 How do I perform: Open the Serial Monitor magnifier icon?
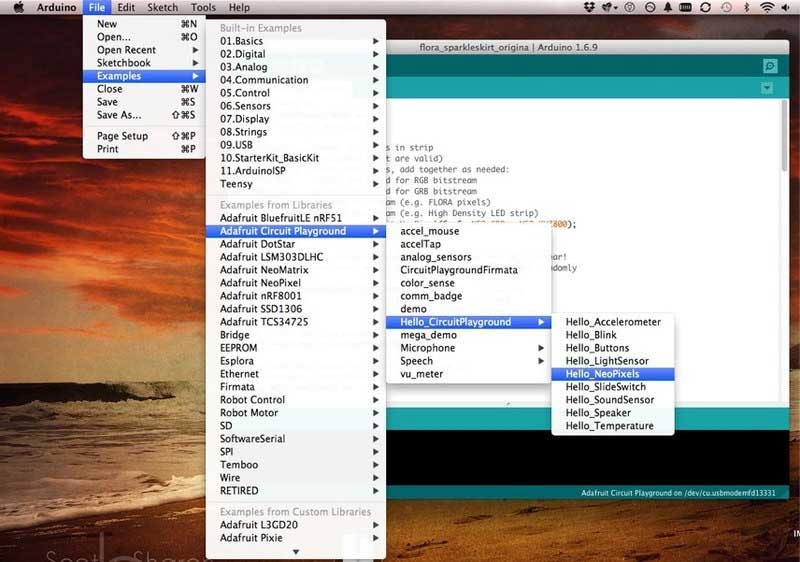tap(769, 66)
